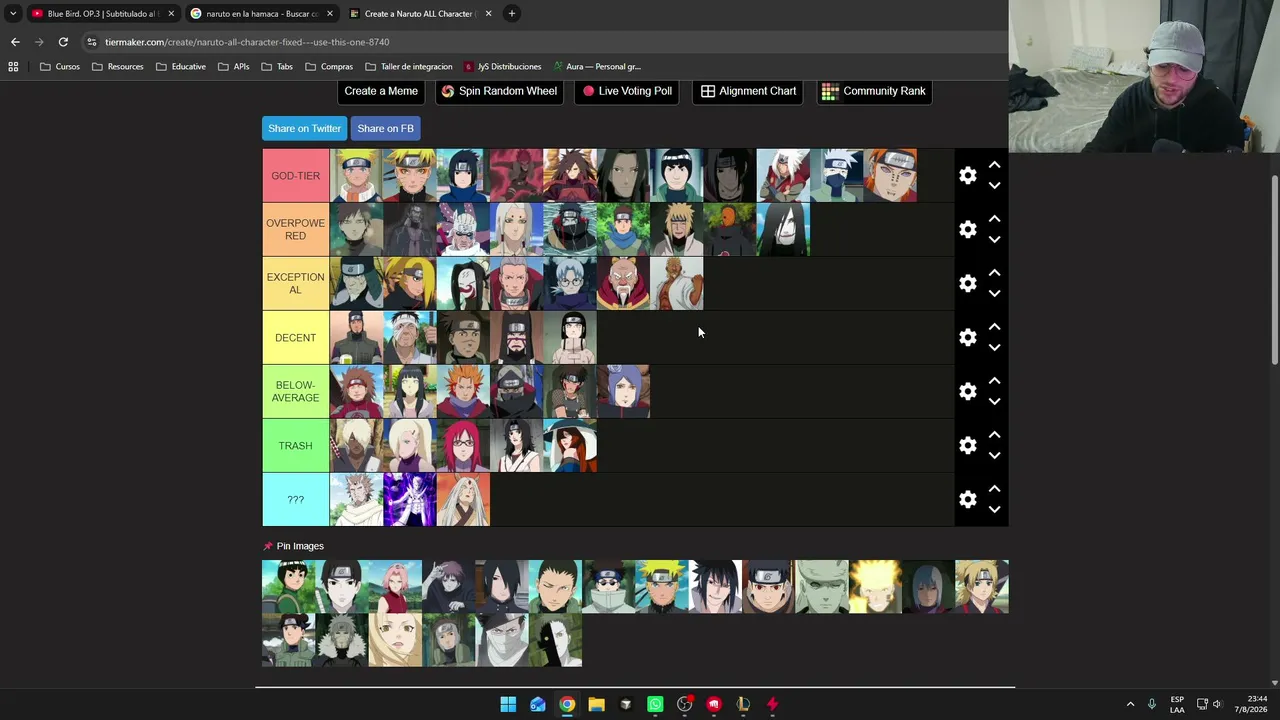
Task: Open settings gear for TRASH row
Action: click(967, 446)
